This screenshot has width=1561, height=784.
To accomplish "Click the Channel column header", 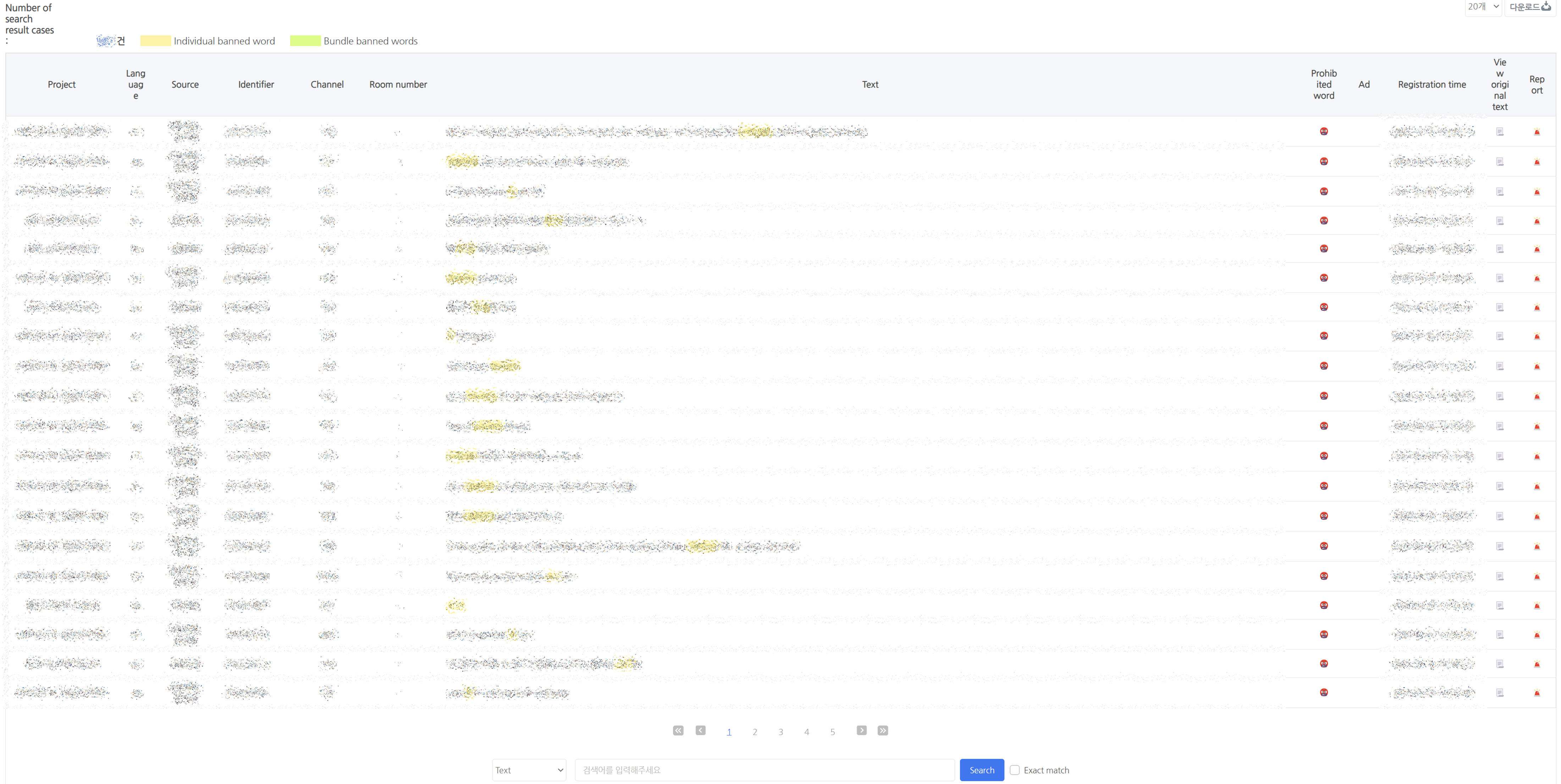I will 327,84.
